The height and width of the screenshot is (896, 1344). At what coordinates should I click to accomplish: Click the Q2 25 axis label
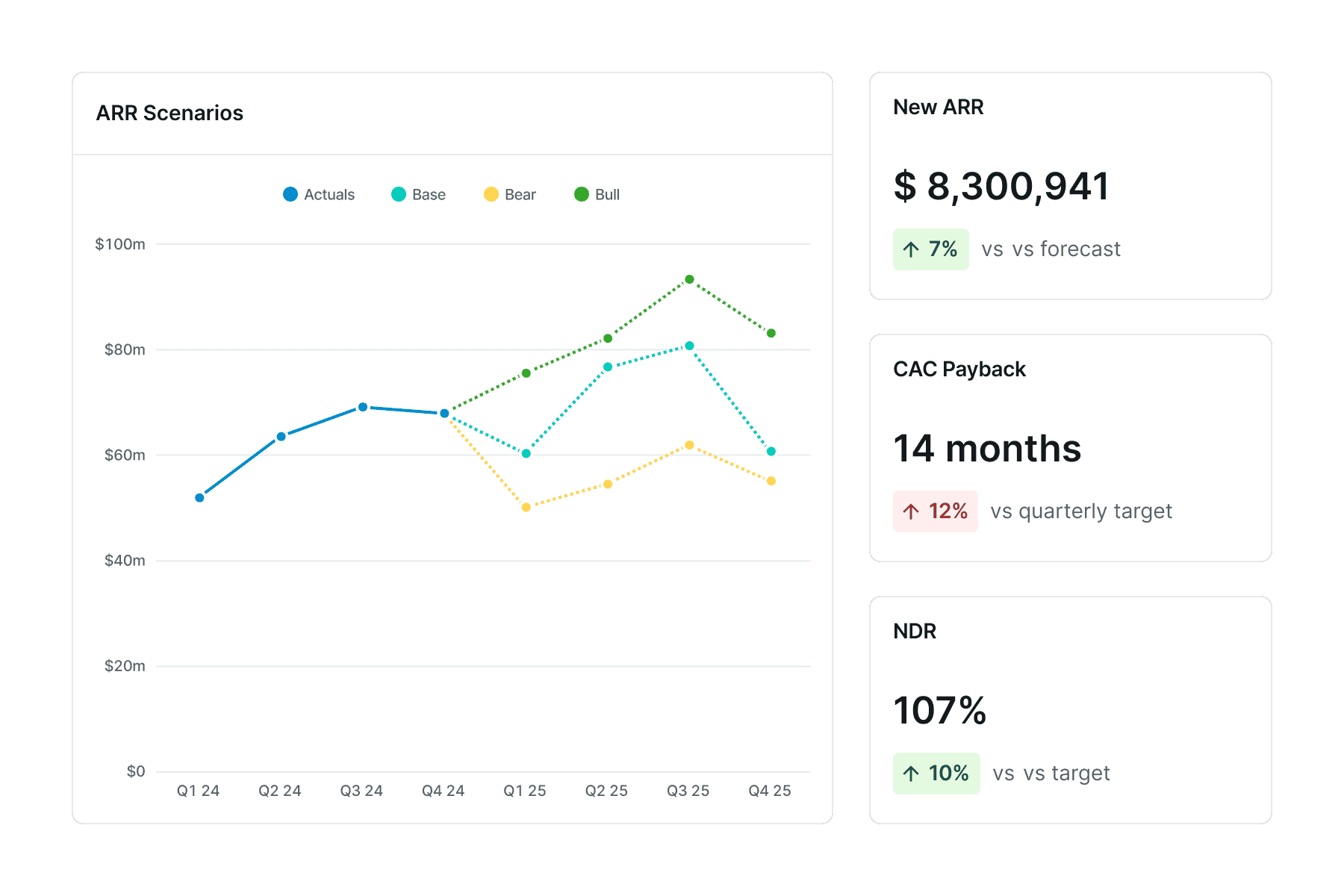(x=607, y=790)
